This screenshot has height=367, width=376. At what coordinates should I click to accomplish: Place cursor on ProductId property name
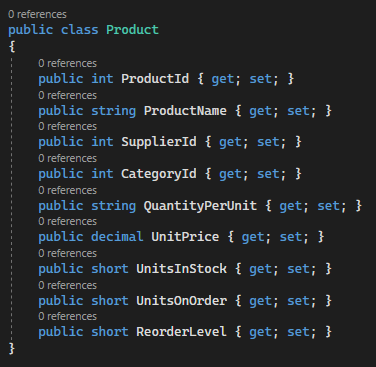click(155, 79)
